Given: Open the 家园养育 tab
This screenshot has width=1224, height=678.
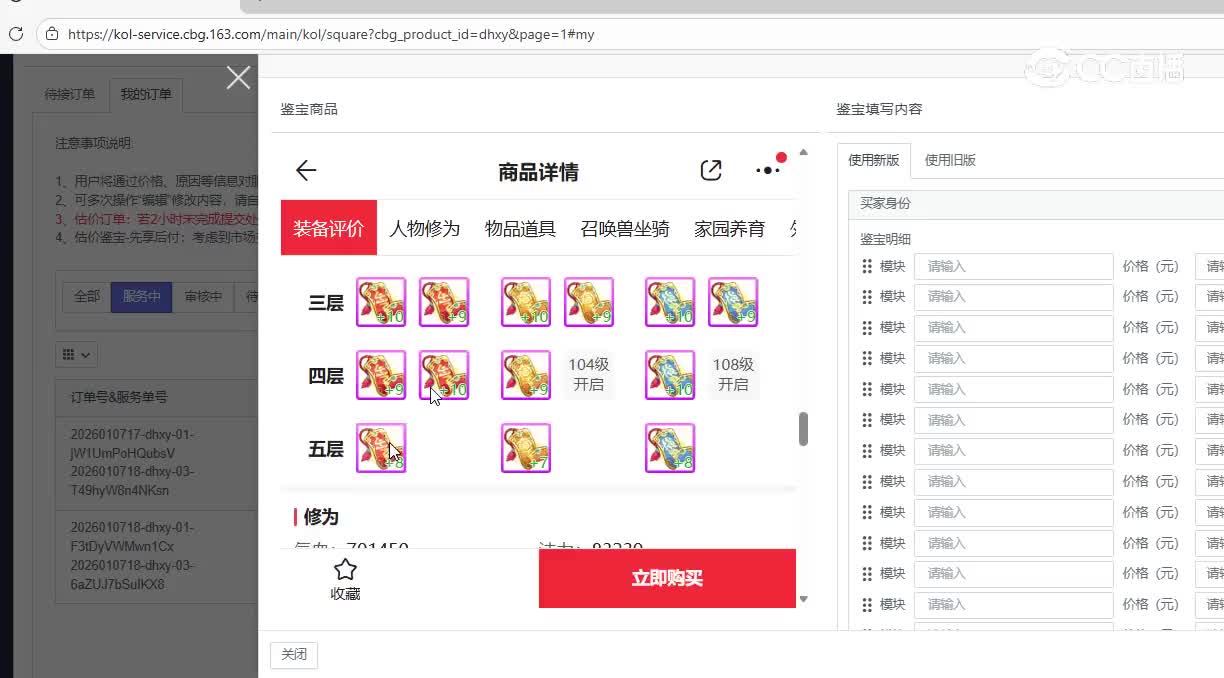Looking at the screenshot, I should pyautogui.click(x=730, y=228).
